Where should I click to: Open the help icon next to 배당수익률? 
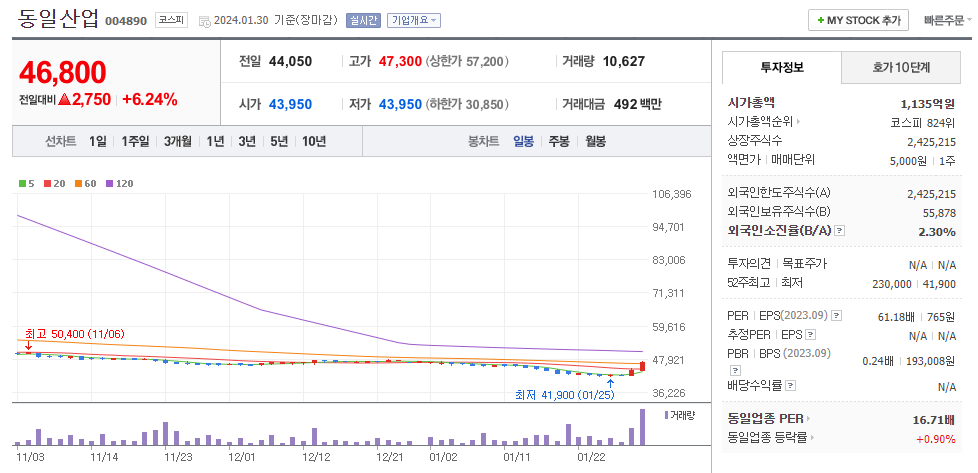point(790,386)
